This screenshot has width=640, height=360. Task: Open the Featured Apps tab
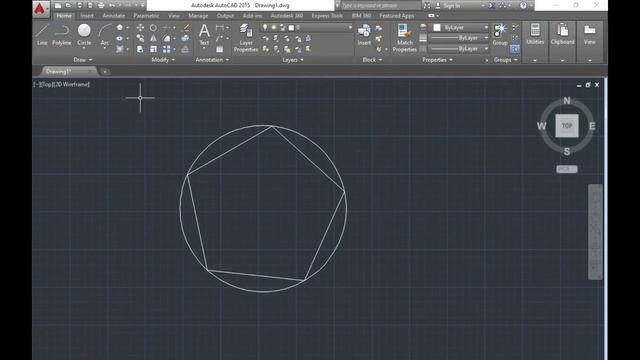coord(397,16)
